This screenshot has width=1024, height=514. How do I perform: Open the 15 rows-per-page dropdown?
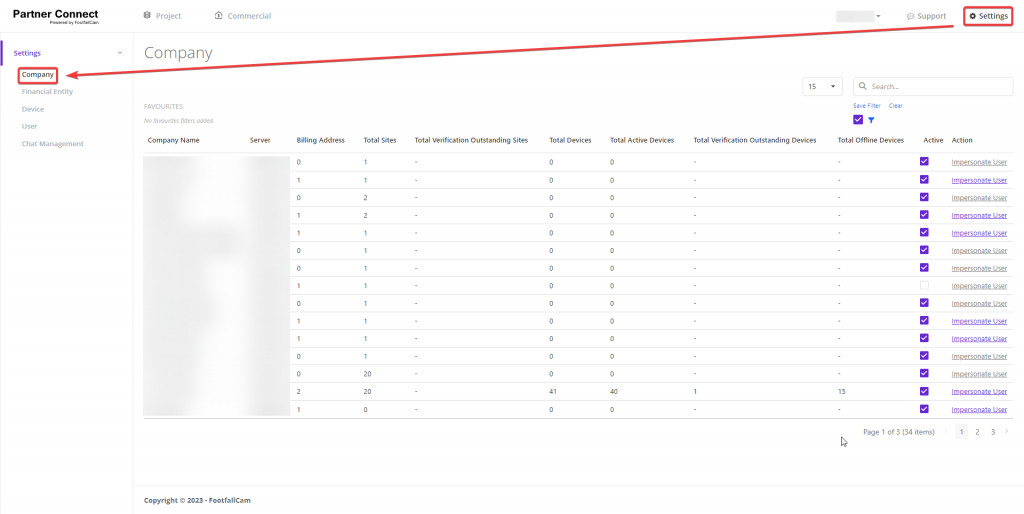pyautogui.click(x=822, y=87)
